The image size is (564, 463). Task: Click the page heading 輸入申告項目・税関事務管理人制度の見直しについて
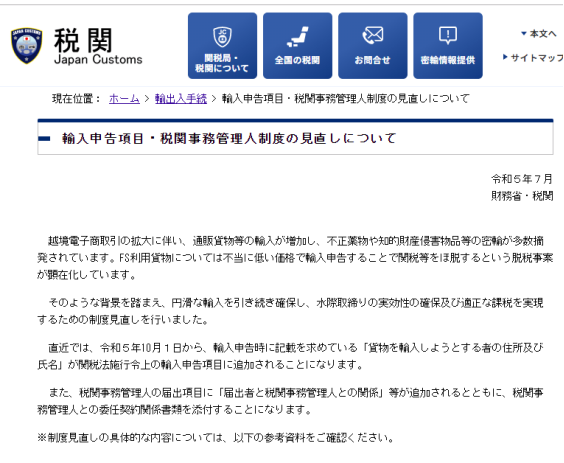pyautogui.click(x=229, y=139)
